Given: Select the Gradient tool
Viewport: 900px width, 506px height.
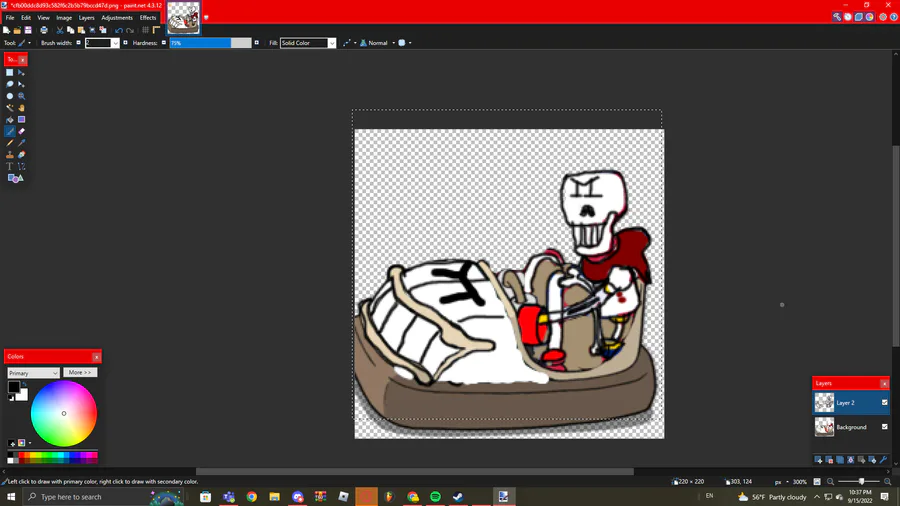Looking at the screenshot, I should [x=21, y=119].
